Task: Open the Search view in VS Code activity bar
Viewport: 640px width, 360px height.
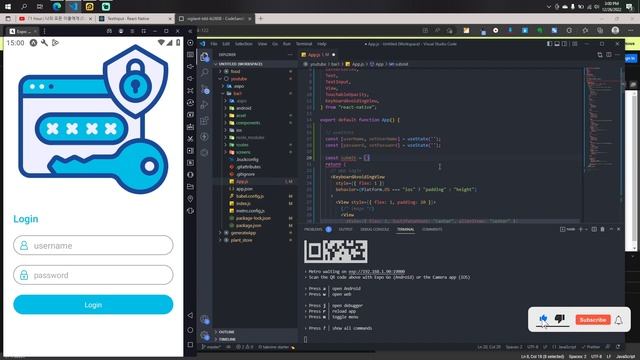Action: (204, 72)
